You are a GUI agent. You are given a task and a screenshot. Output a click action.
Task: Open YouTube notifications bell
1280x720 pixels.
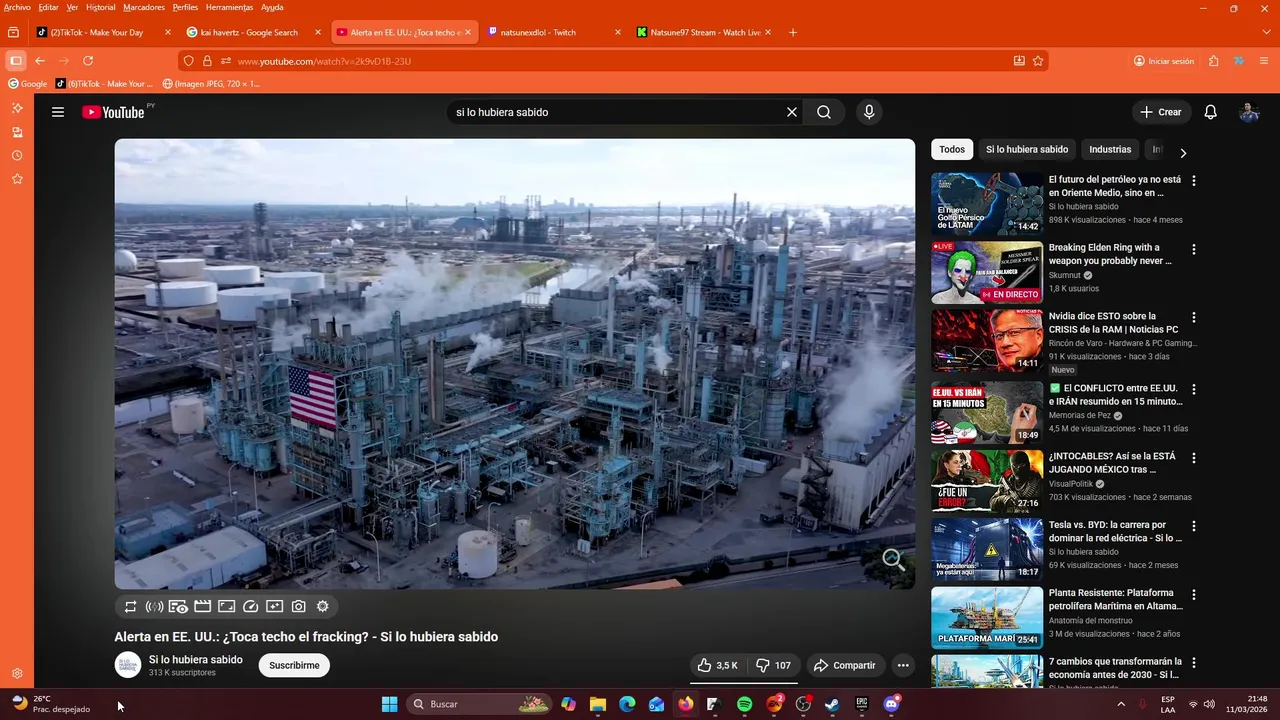(x=1211, y=112)
